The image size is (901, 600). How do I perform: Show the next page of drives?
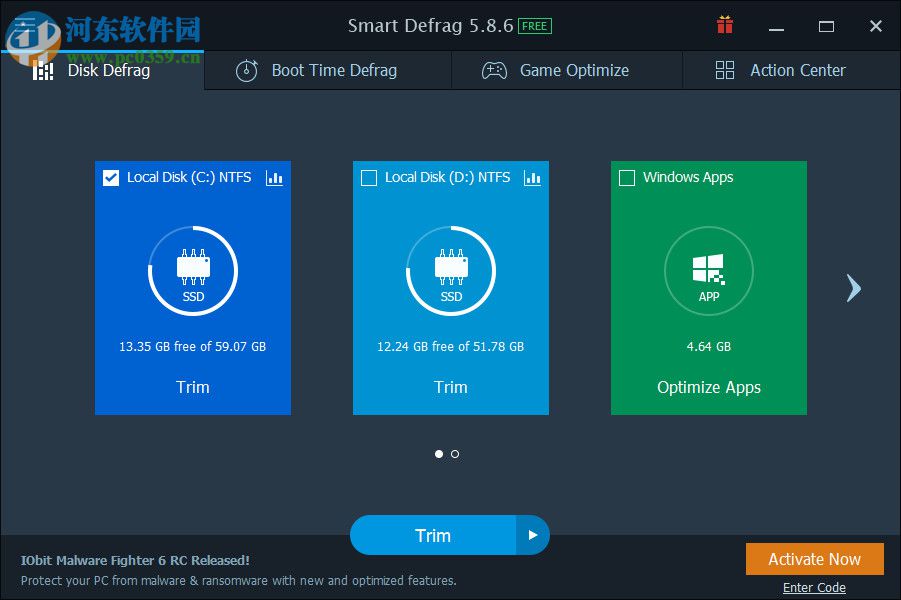click(x=853, y=288)
